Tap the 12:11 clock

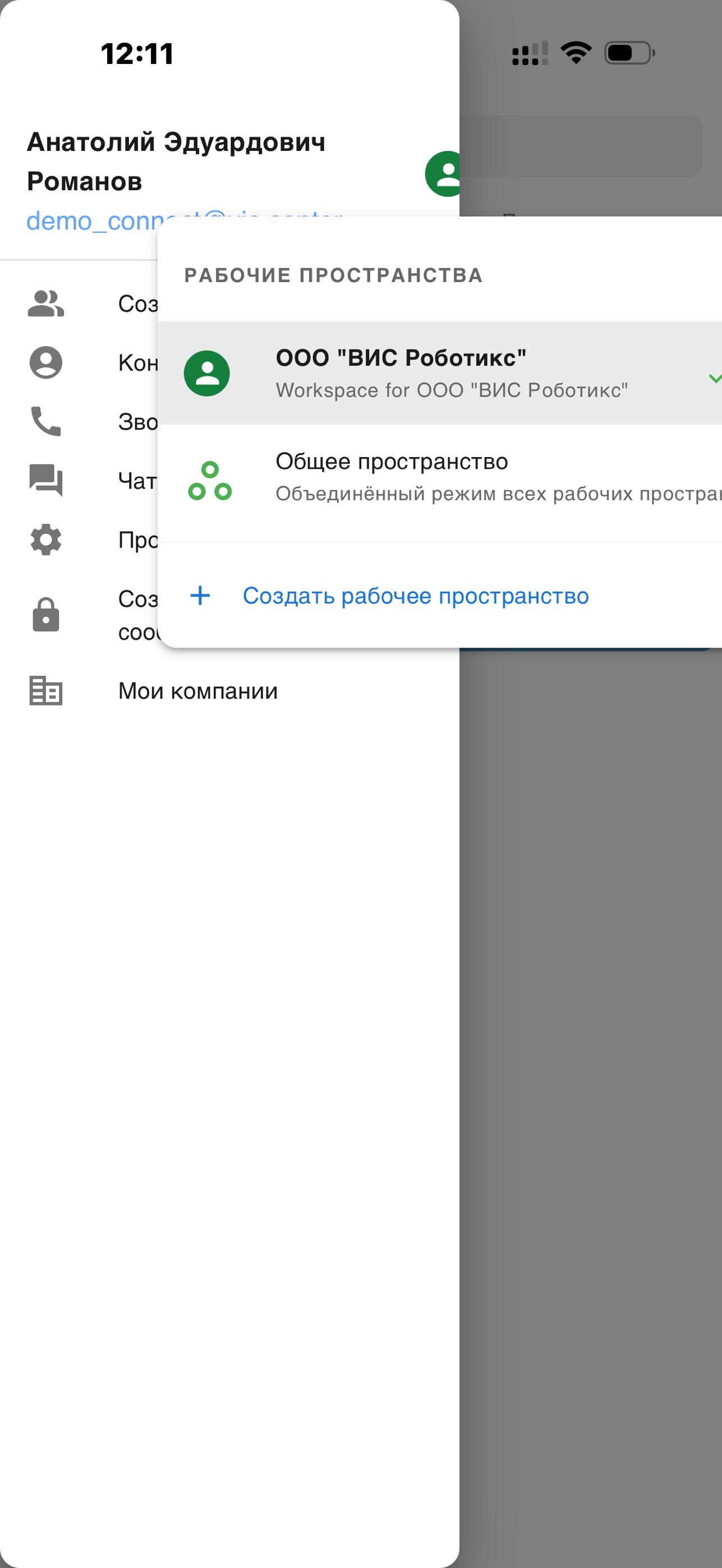tap(137, 54)
